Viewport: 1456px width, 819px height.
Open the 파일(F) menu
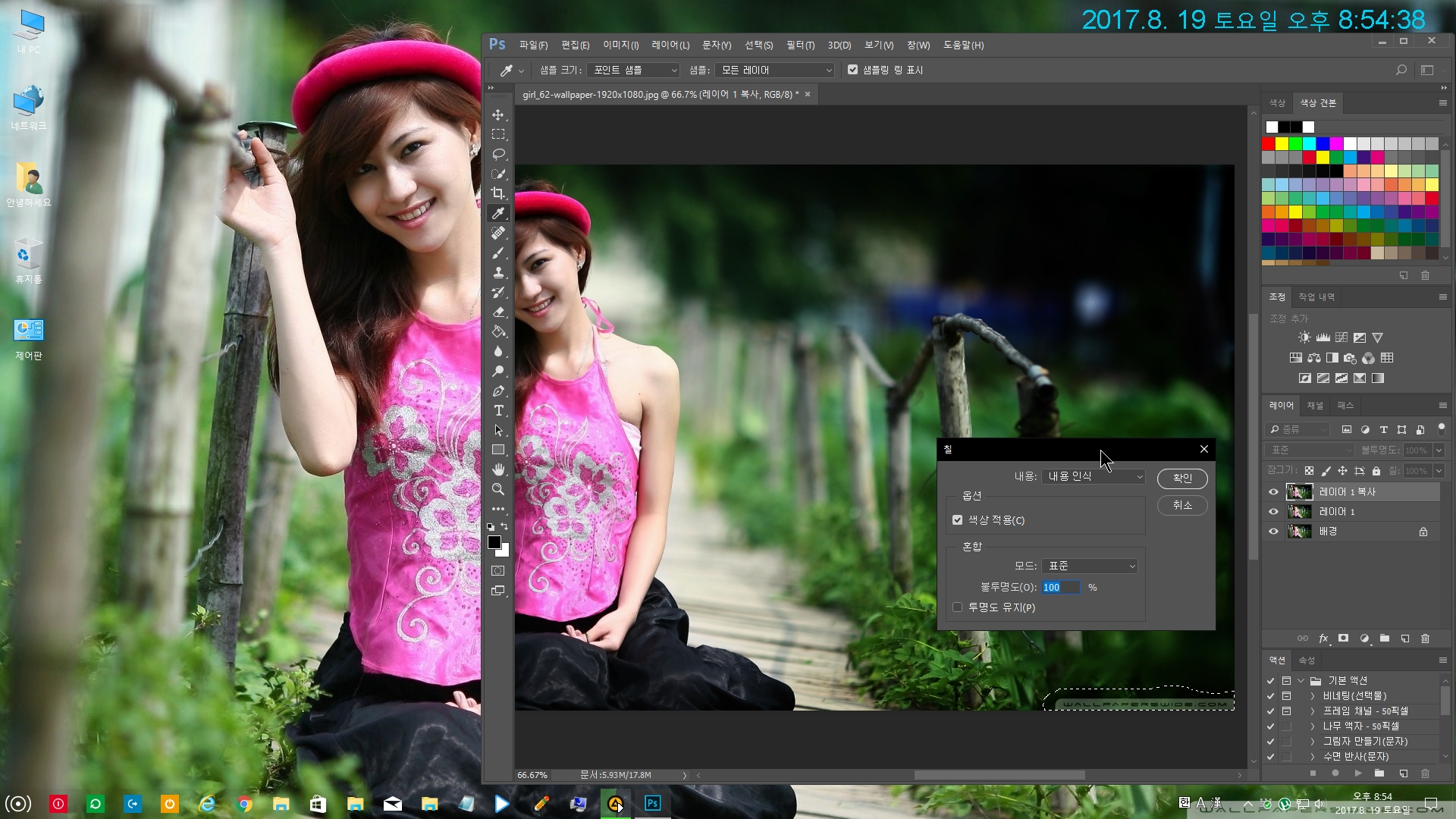tap(533, 45)
